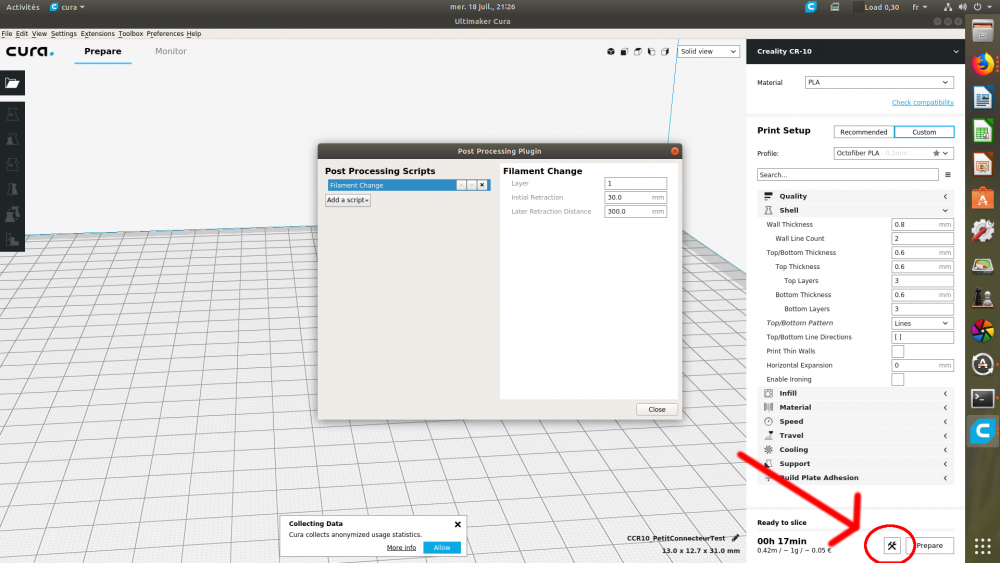Move Filament Change script up

pyautogui.click(x=461, y=185)
